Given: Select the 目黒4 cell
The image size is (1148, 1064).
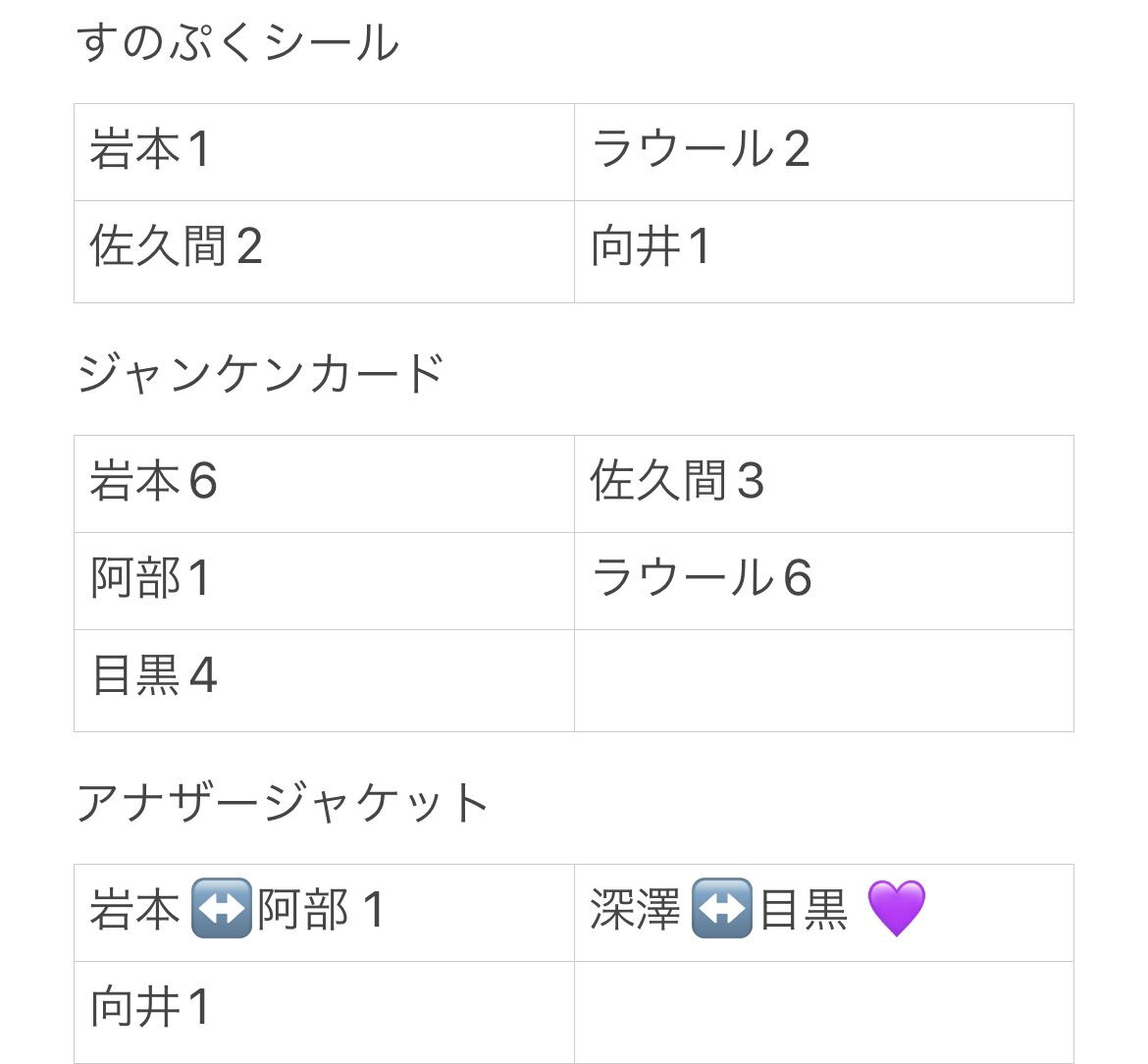Looking at the screenshot, I should [x=325, y=680].
